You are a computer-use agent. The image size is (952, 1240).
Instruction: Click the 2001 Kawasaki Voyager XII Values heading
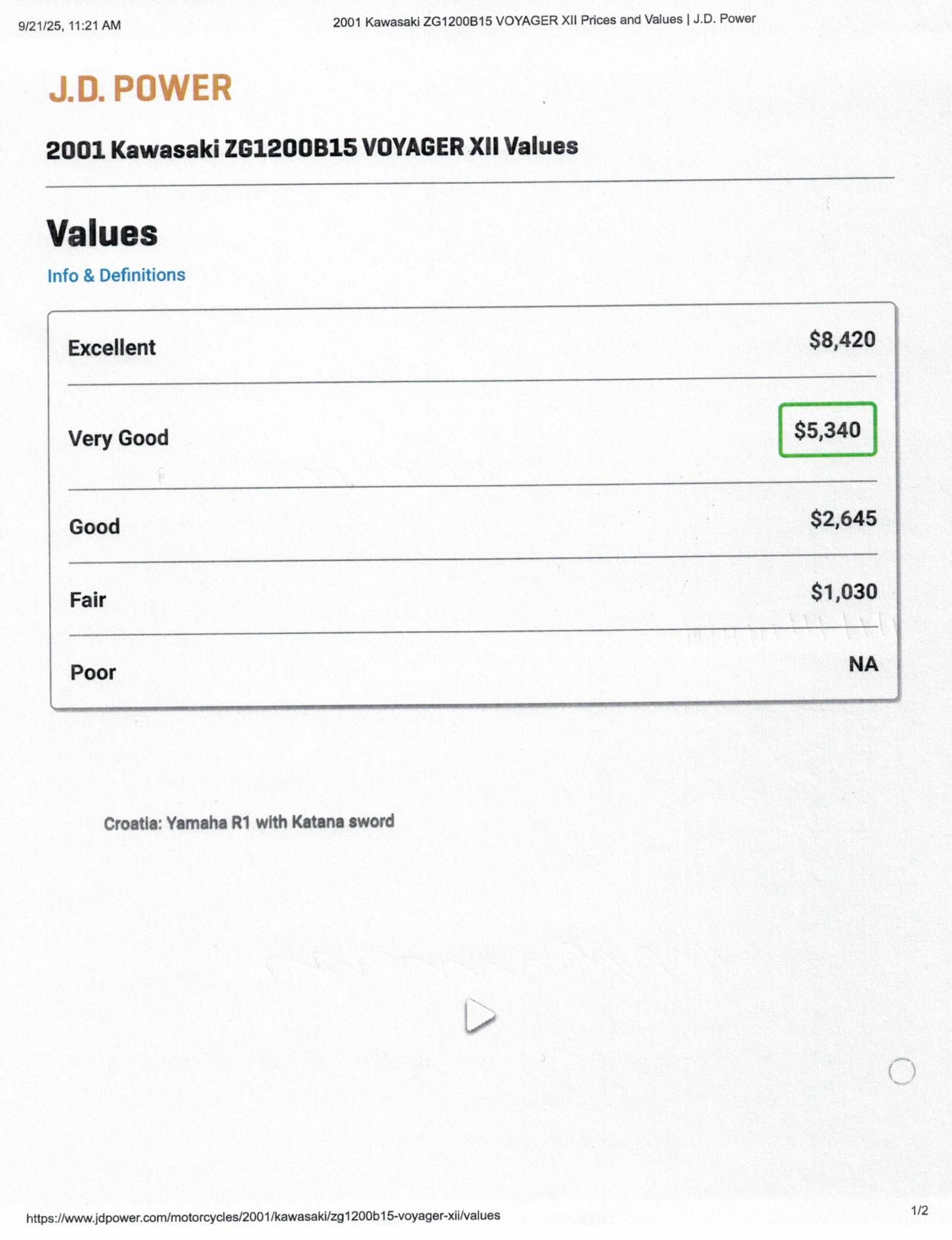point(312,148)
